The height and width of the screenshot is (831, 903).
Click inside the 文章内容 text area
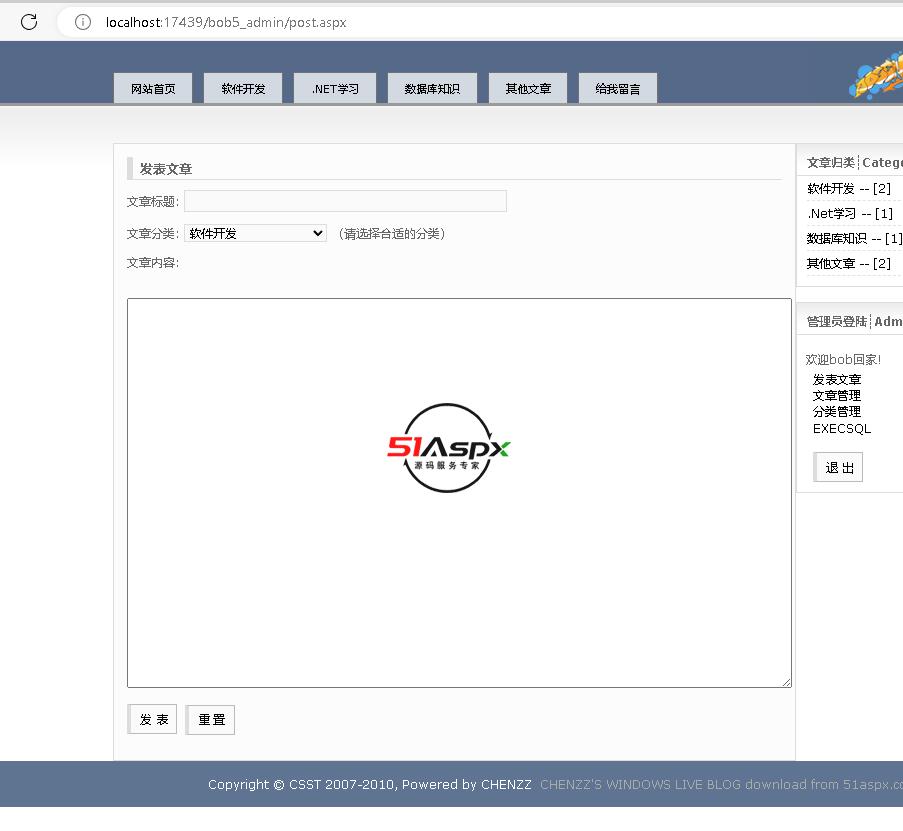(459, 493)
